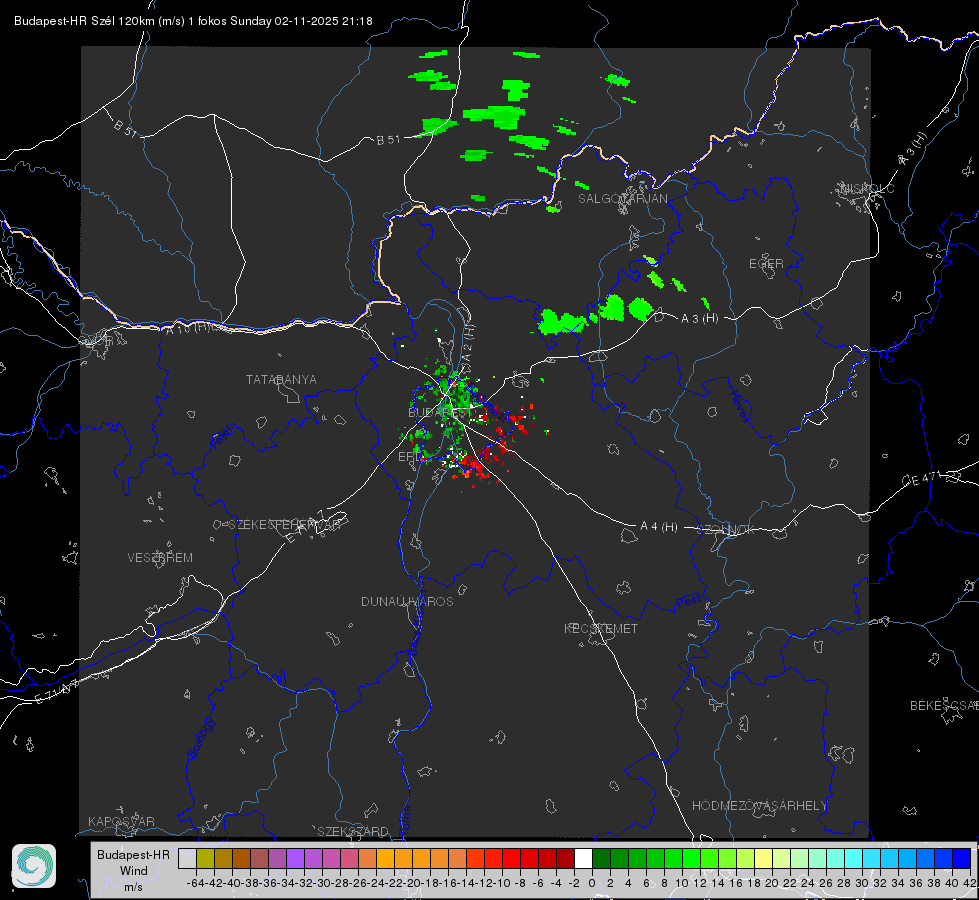Select the dark red swatch between -4 and -2

(565, 858)
